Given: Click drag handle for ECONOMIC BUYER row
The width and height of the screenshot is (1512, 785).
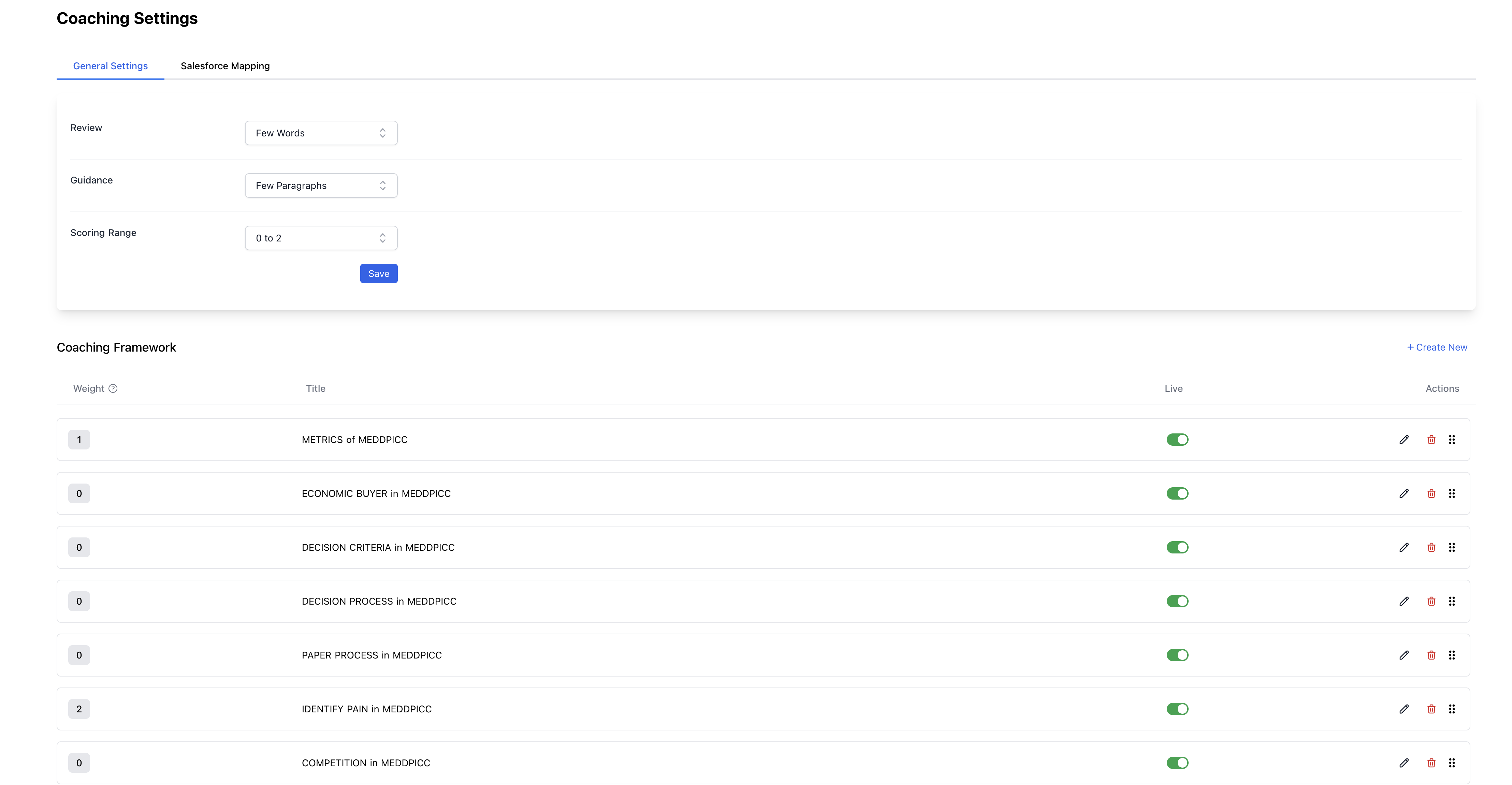Looking at the screenshot, I should coord(1452,493).
